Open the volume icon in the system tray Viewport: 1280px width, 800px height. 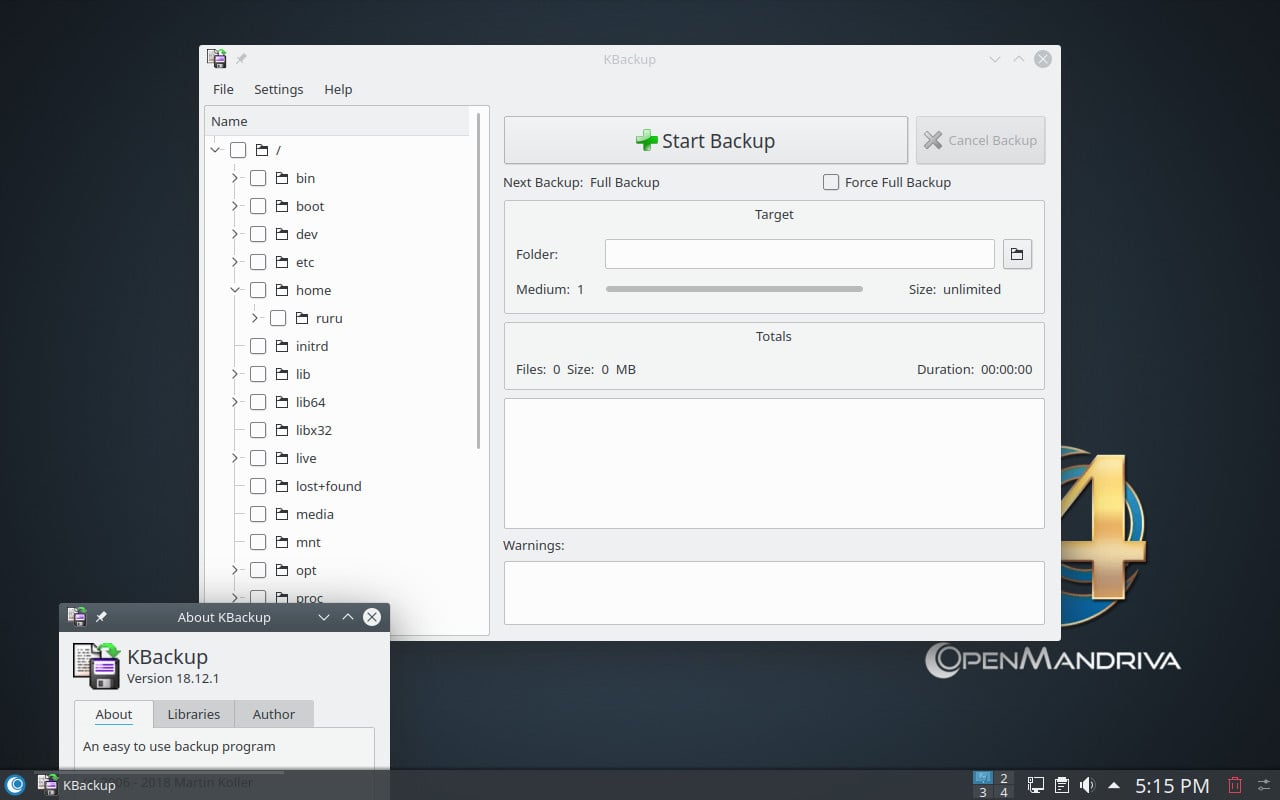[1087, 785]
